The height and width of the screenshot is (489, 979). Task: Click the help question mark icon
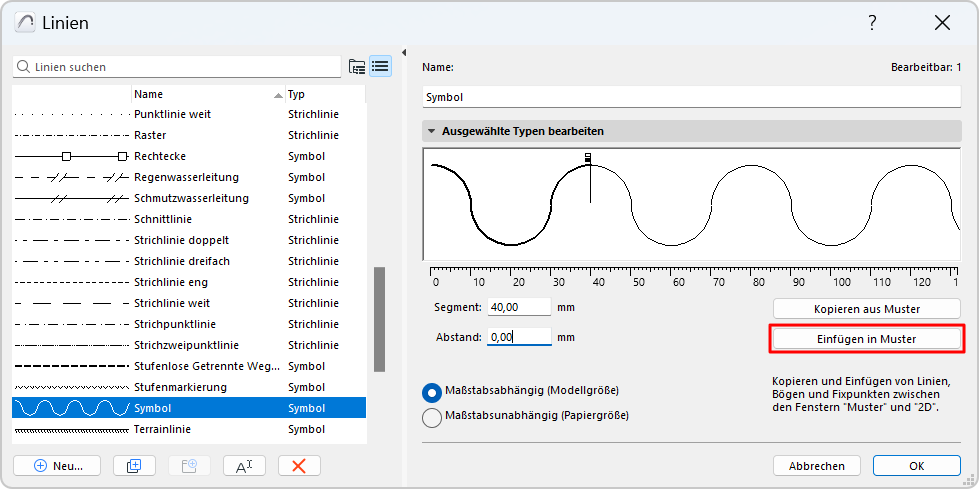point(872,23)
